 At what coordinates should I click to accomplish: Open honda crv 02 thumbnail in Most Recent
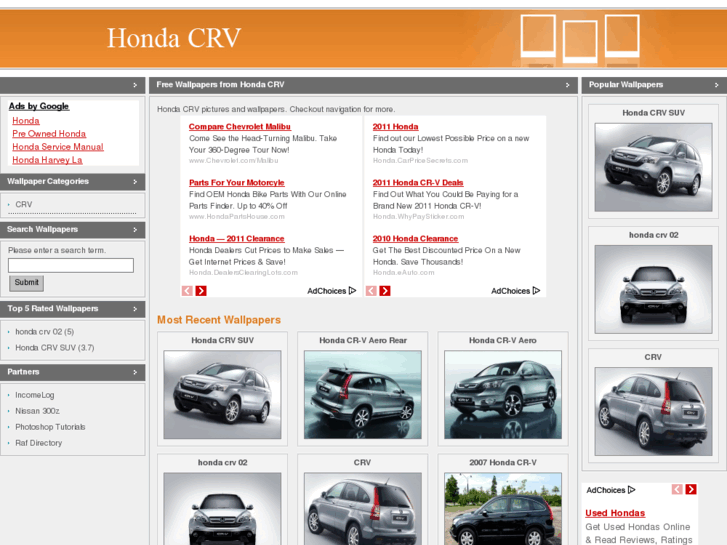click(222, 509)
